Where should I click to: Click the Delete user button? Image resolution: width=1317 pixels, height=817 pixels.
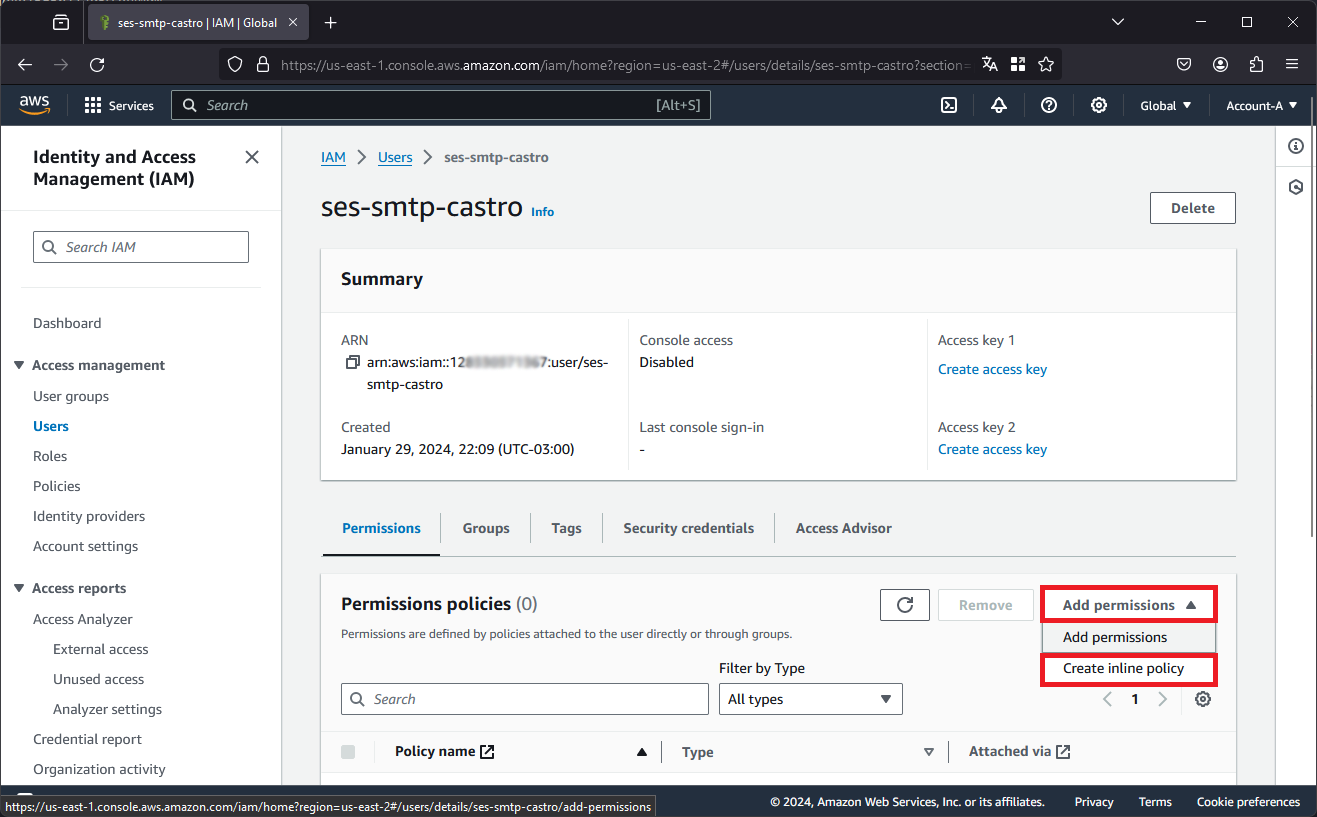(1193, 208)
